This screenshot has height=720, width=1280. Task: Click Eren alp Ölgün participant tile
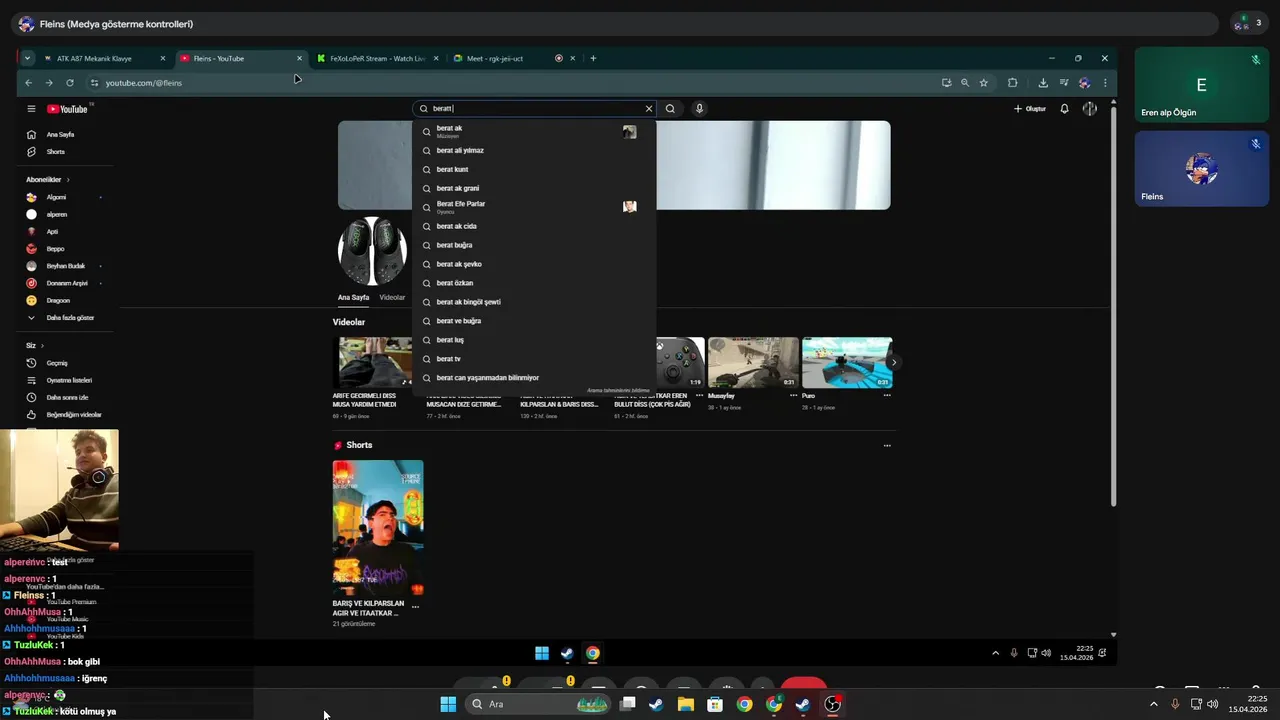click(x=1201, y=85)
